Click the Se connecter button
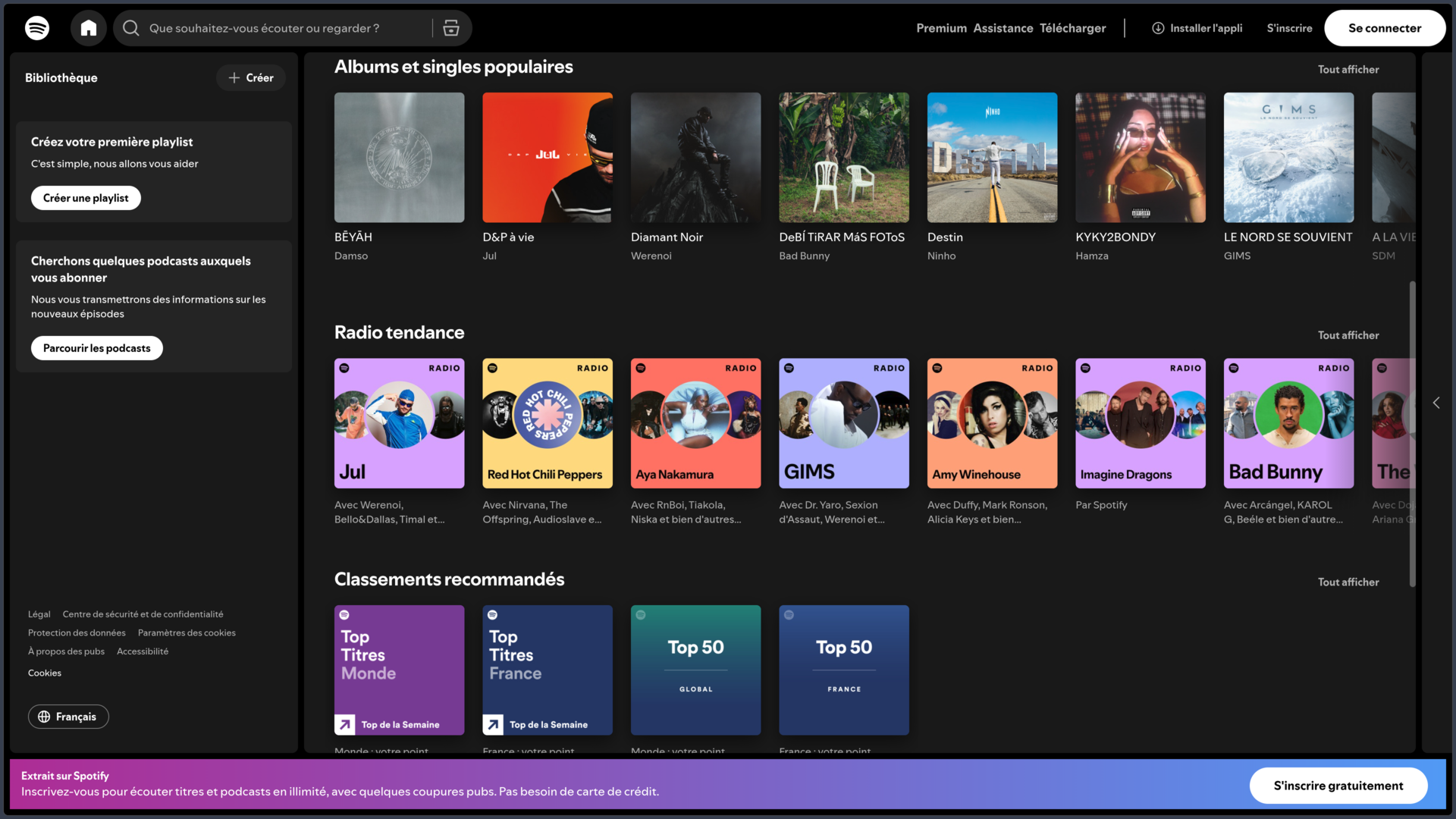This screenshot has width=1456, height=819. pos(1385,28)
